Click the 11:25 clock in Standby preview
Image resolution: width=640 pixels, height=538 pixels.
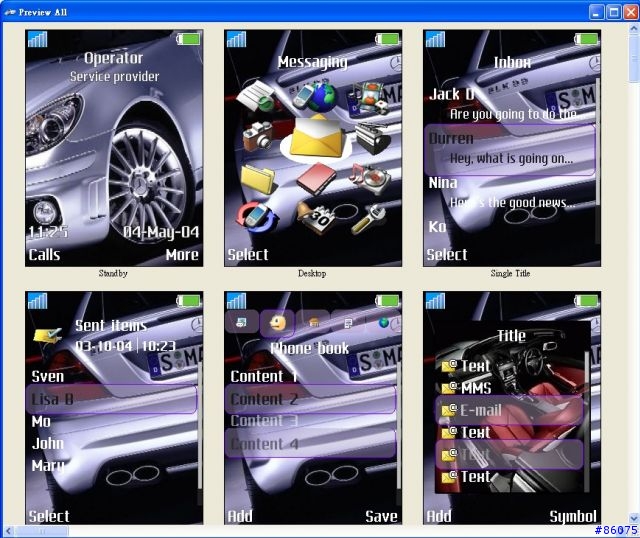coord(48,232)
